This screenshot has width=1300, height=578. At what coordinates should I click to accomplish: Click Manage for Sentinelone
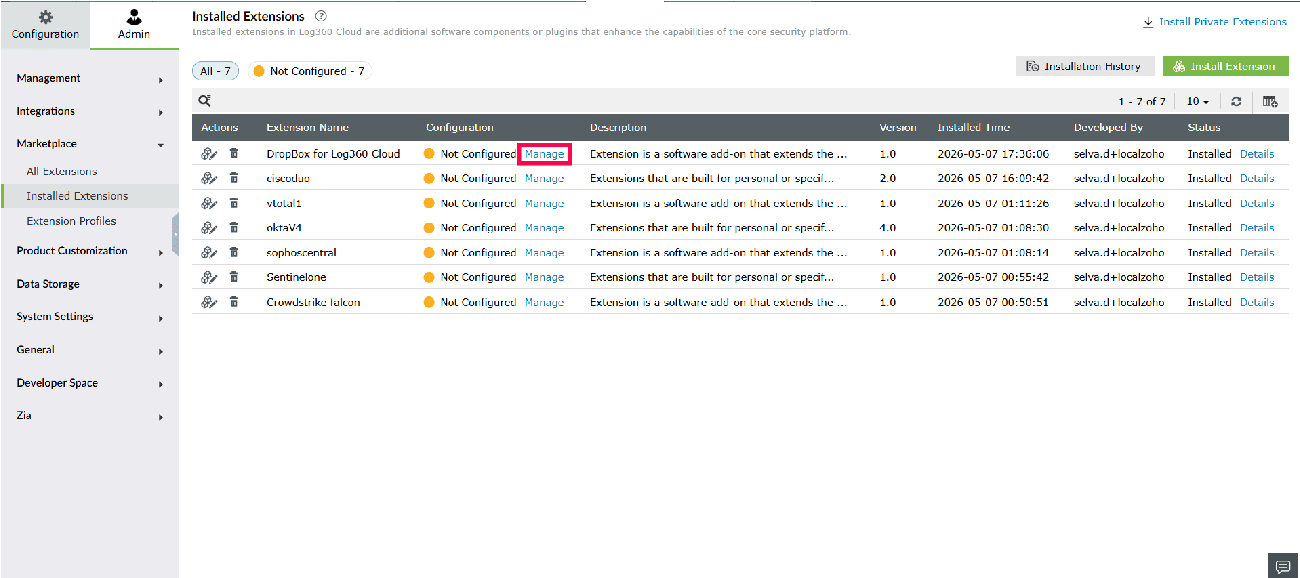coord(544,277)
